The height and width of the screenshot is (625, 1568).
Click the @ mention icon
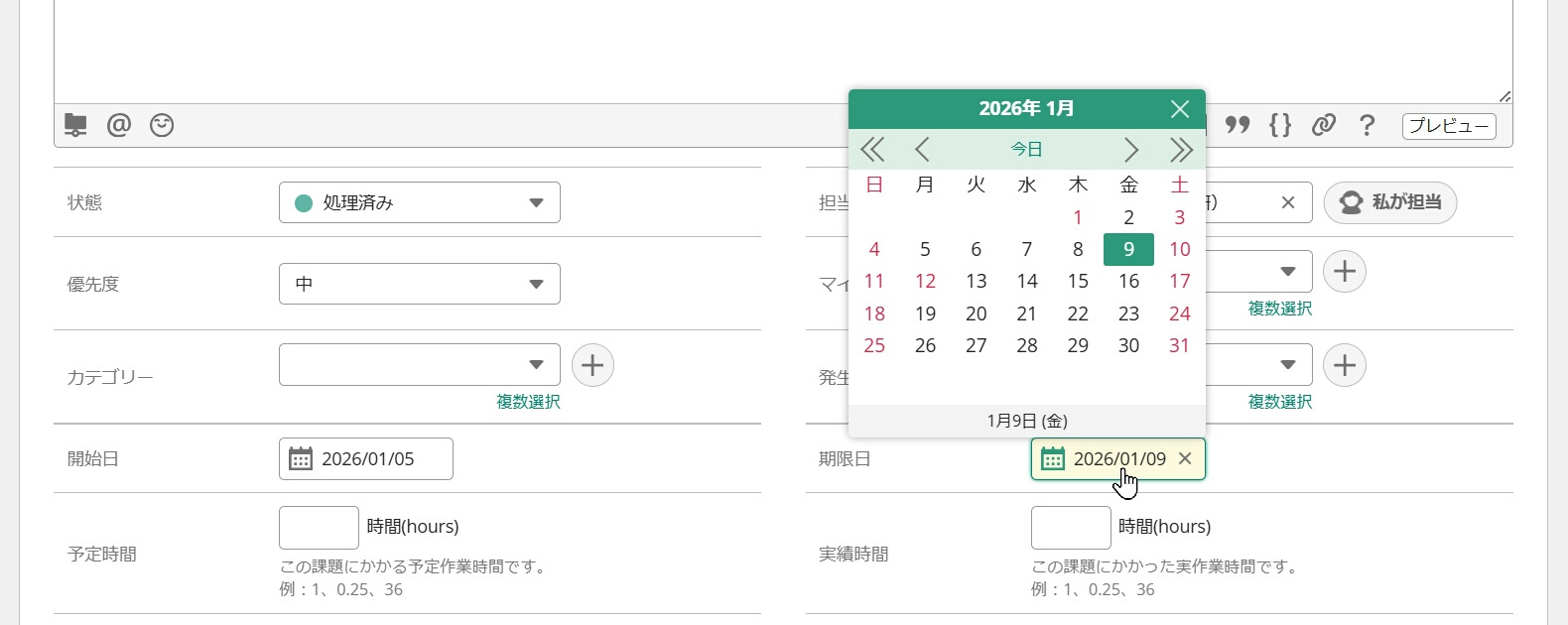pyautogui.click(x=119, y=125)
